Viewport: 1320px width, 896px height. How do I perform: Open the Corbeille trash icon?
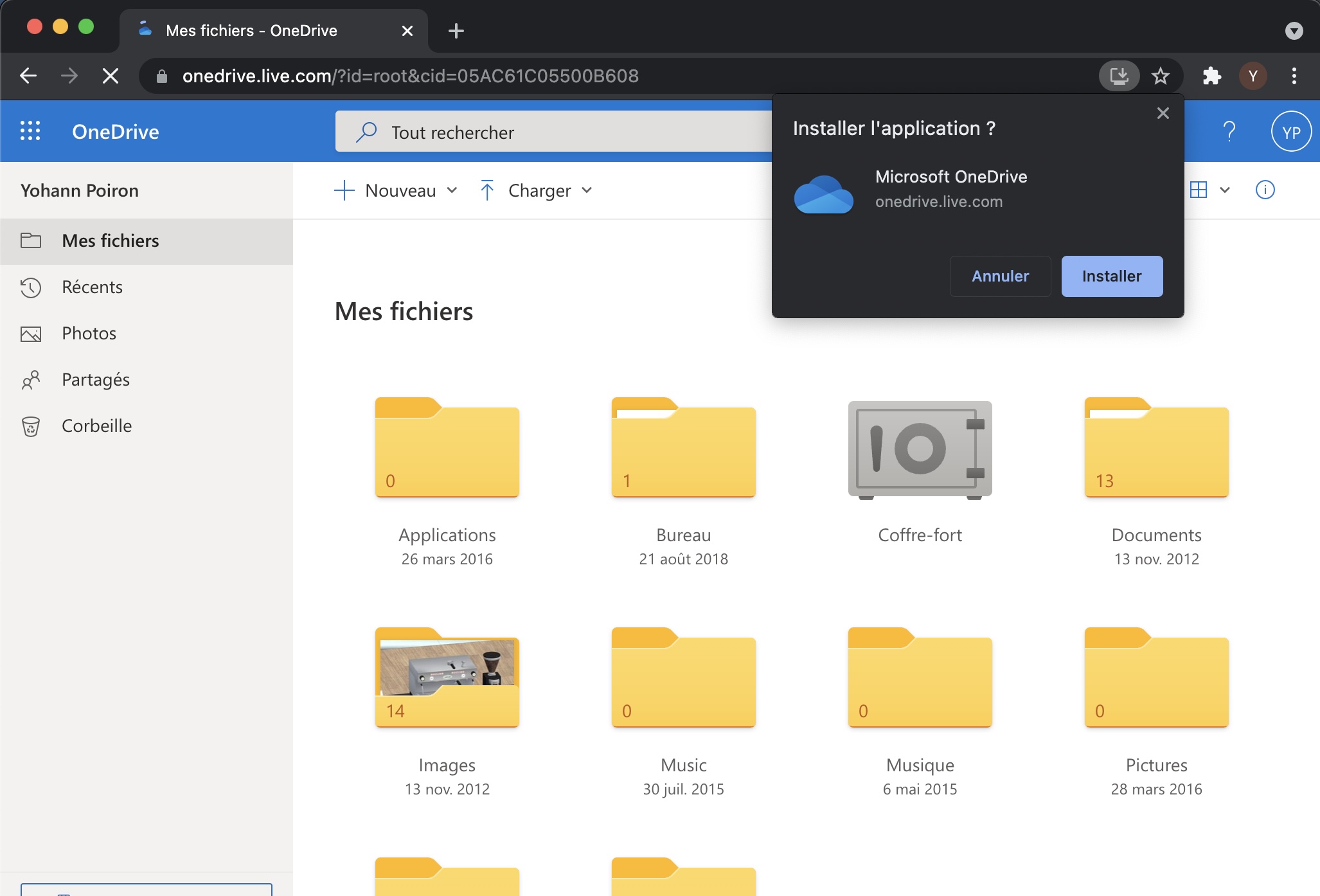pyautogui.click(x=30, y=426)
